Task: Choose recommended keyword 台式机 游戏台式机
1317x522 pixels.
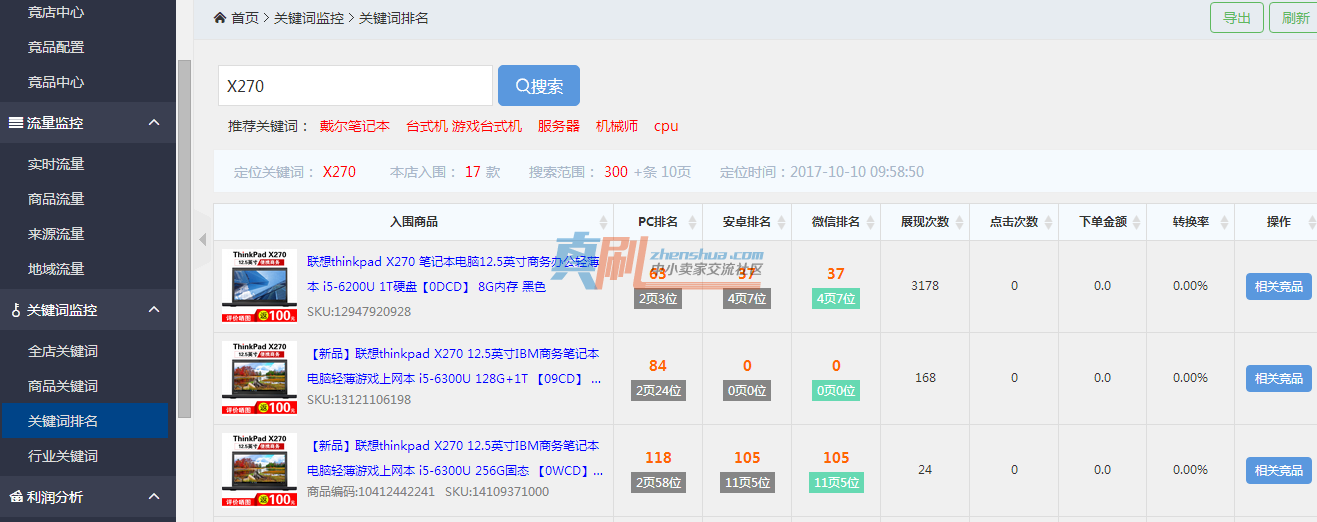Action: pyautogui.click(x=464, y=126)
